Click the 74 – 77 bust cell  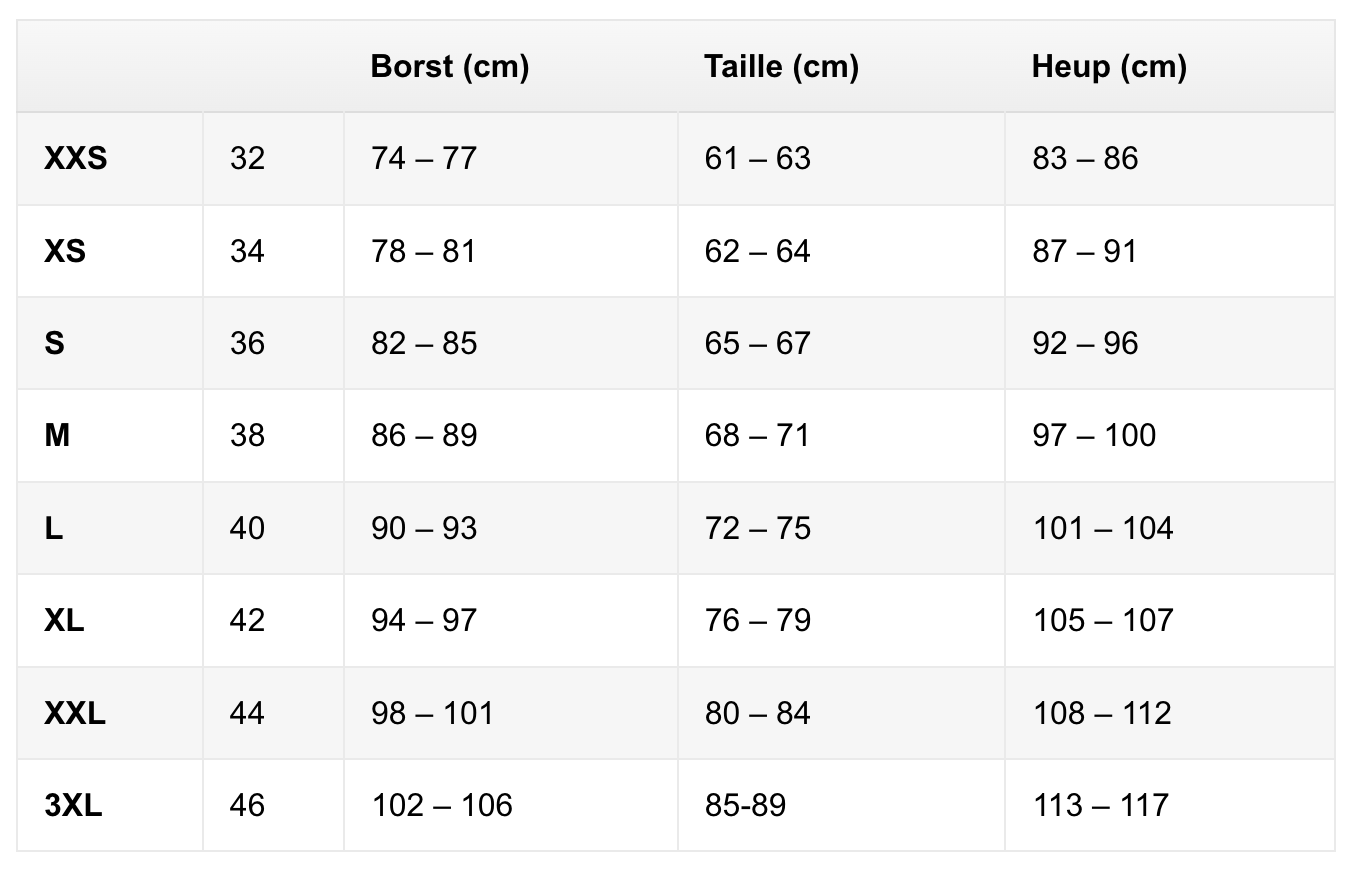click(x=424, y=158)
